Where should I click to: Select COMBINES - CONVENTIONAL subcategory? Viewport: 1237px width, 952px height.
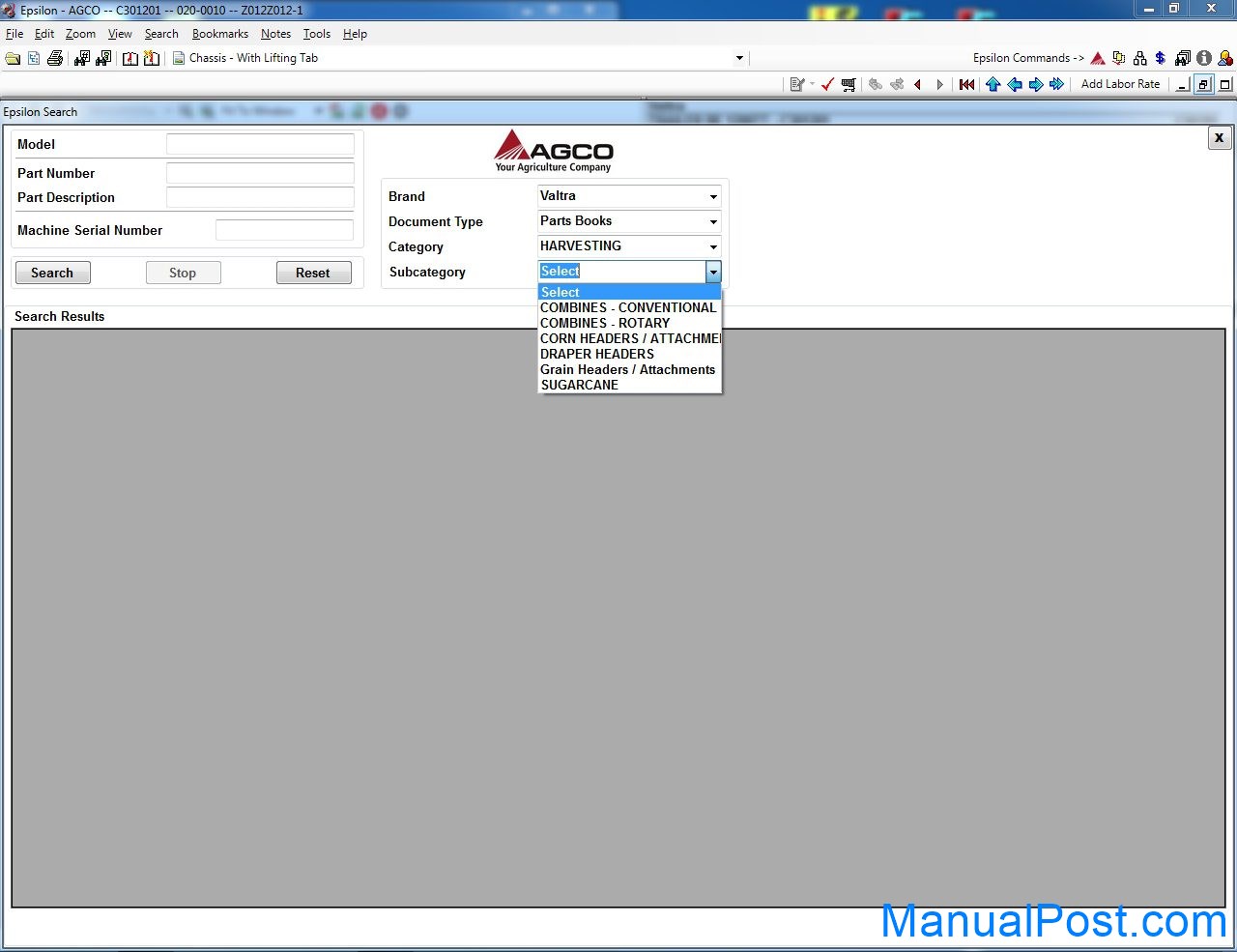coord(629,307)
